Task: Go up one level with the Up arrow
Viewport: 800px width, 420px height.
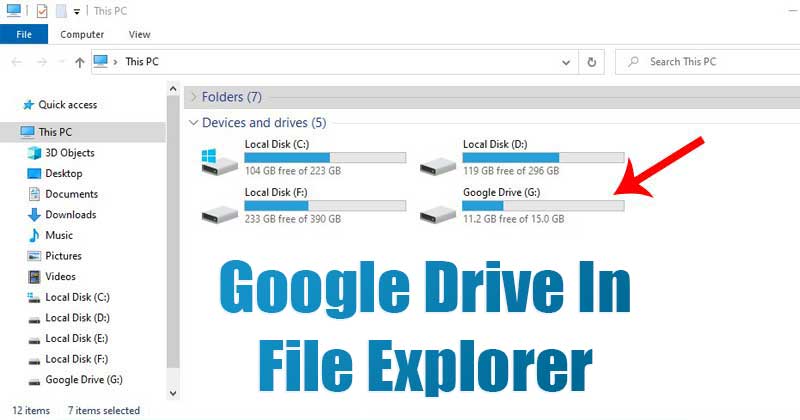Action: [x=80, y=62]
